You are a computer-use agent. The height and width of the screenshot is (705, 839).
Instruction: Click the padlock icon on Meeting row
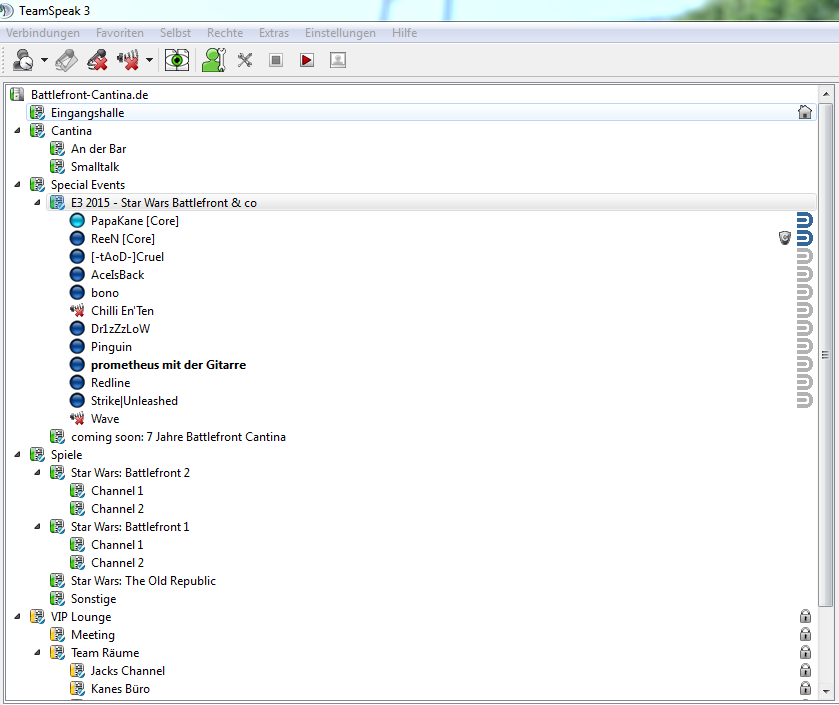805,634
